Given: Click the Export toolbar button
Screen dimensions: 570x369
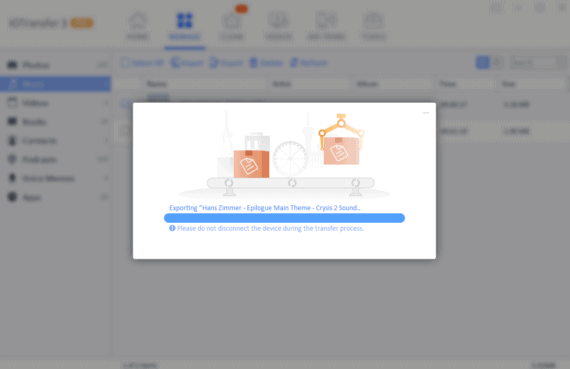Looking at the screenshot, I should pyautogui.click(x=226, y=63).
